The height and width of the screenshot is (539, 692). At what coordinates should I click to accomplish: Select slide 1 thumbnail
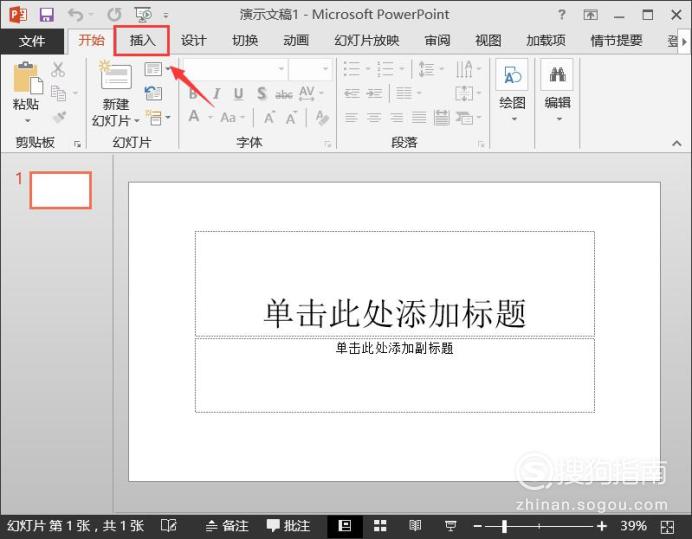pos(61,190)
